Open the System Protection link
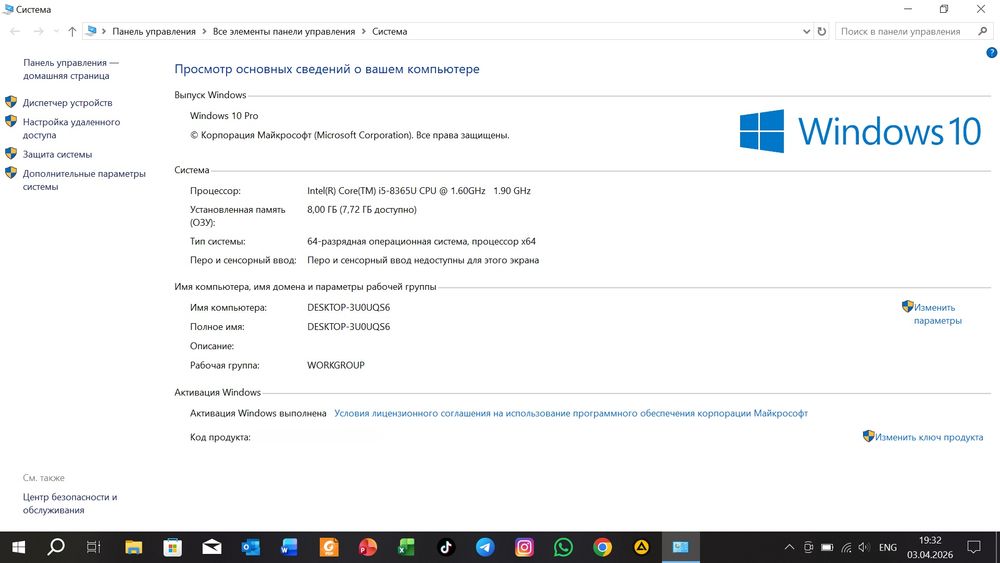This screenshot has height=563, width=1000. click(57, 154)
